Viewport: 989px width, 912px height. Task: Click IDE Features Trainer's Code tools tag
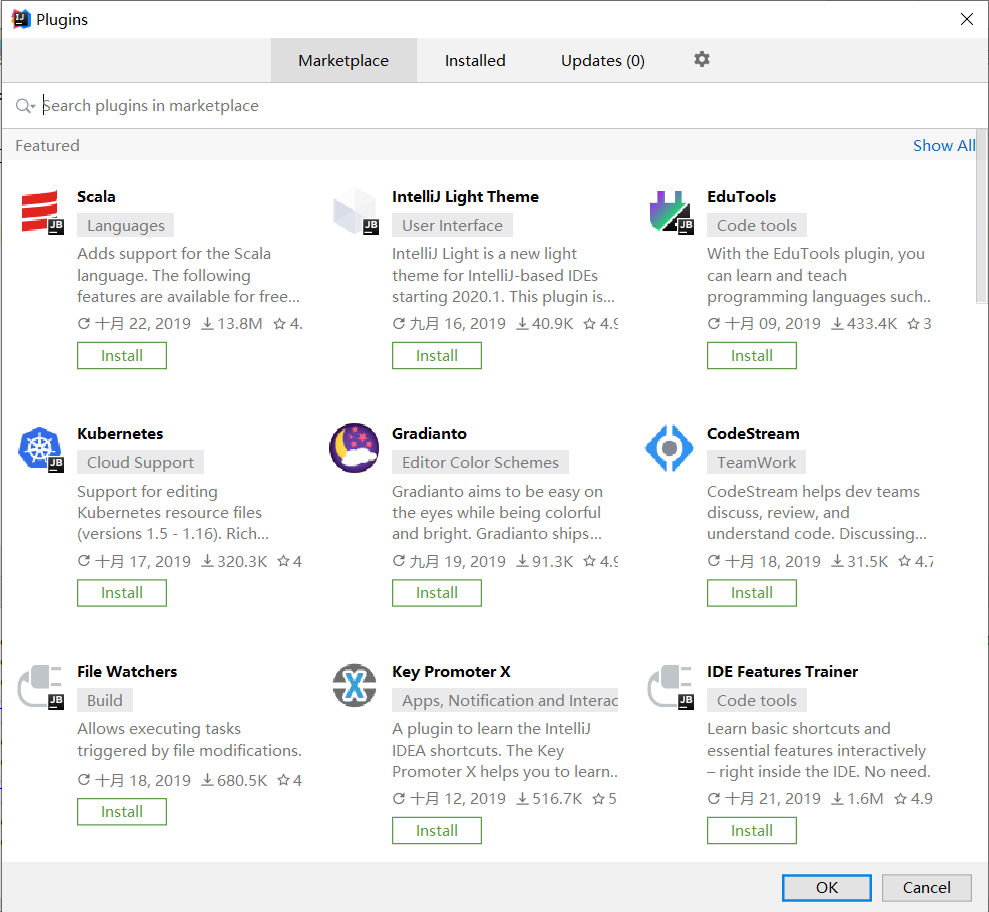[756, 701]
